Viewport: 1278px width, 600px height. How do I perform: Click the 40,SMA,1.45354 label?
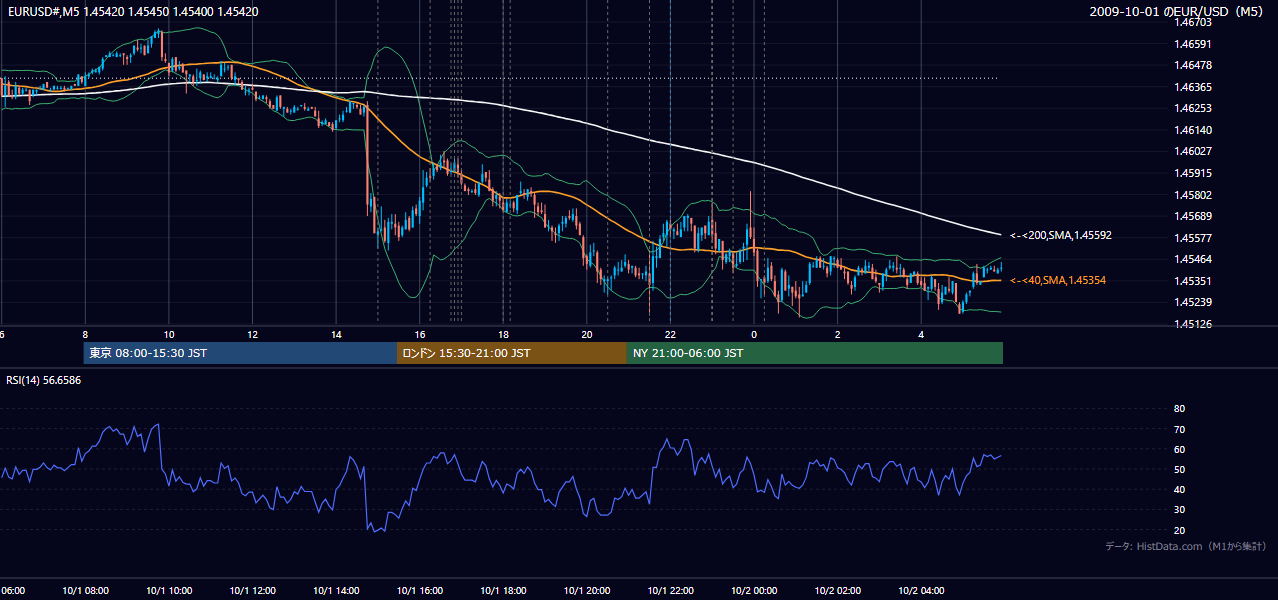coord(1058,281)
